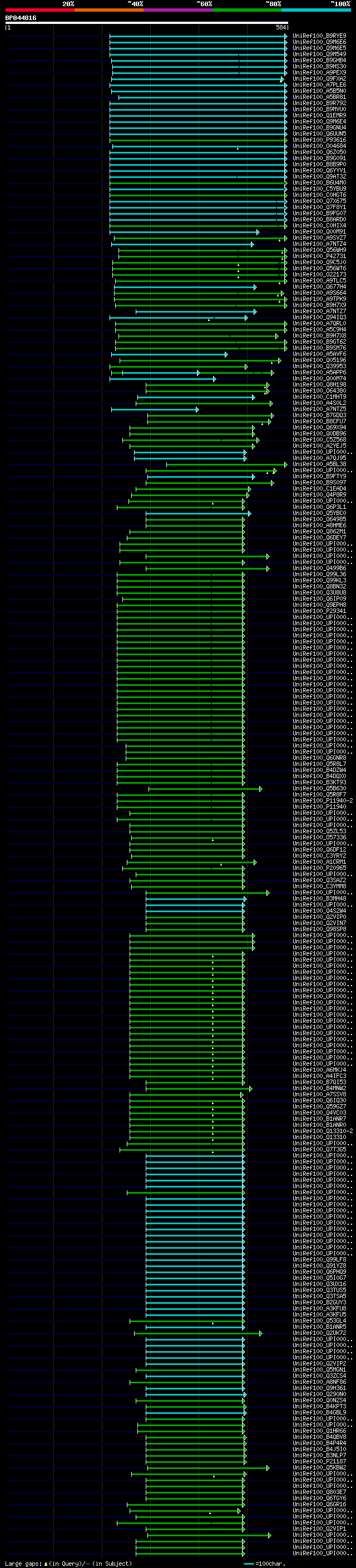This screenshot has width=356, height=1568.
Task: Select hit UniRef100_Q05196
Action: coord(319,360)
